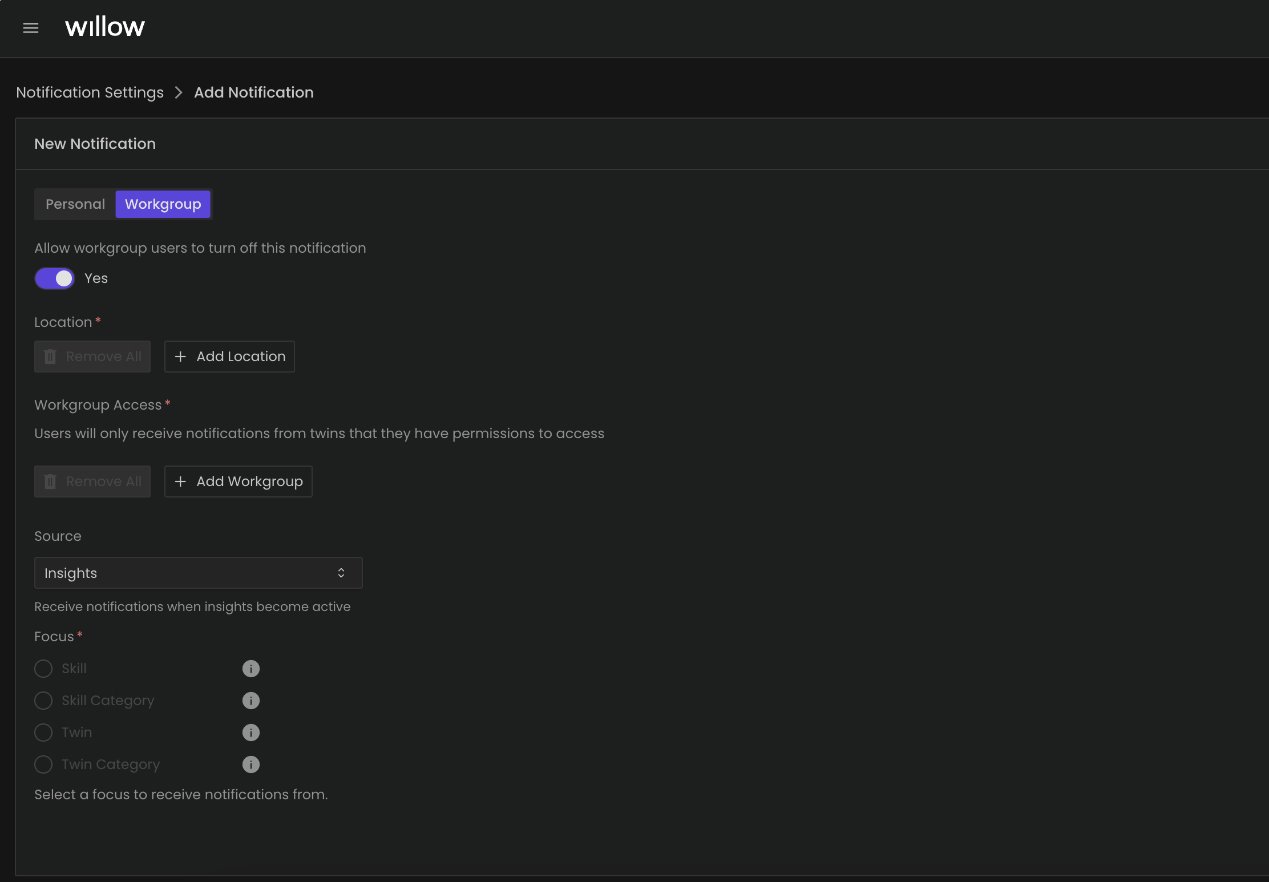Open the info tooltip next to Skill

pos(251,668)
